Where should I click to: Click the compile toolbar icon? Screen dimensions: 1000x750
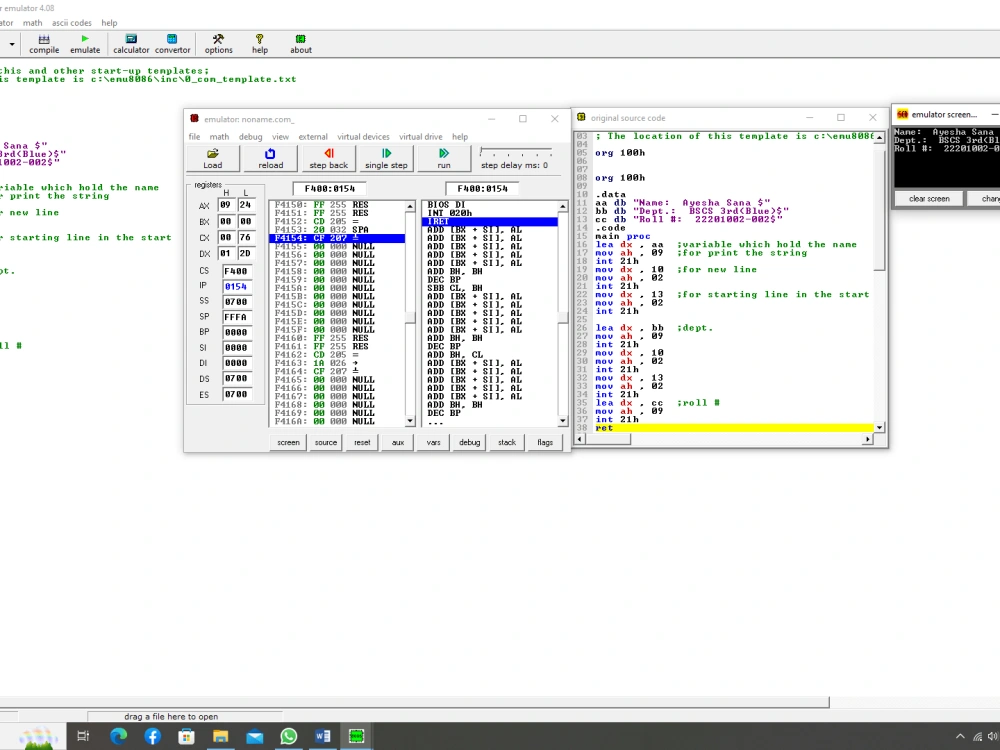pyautogui.click(x=44, y=44)
